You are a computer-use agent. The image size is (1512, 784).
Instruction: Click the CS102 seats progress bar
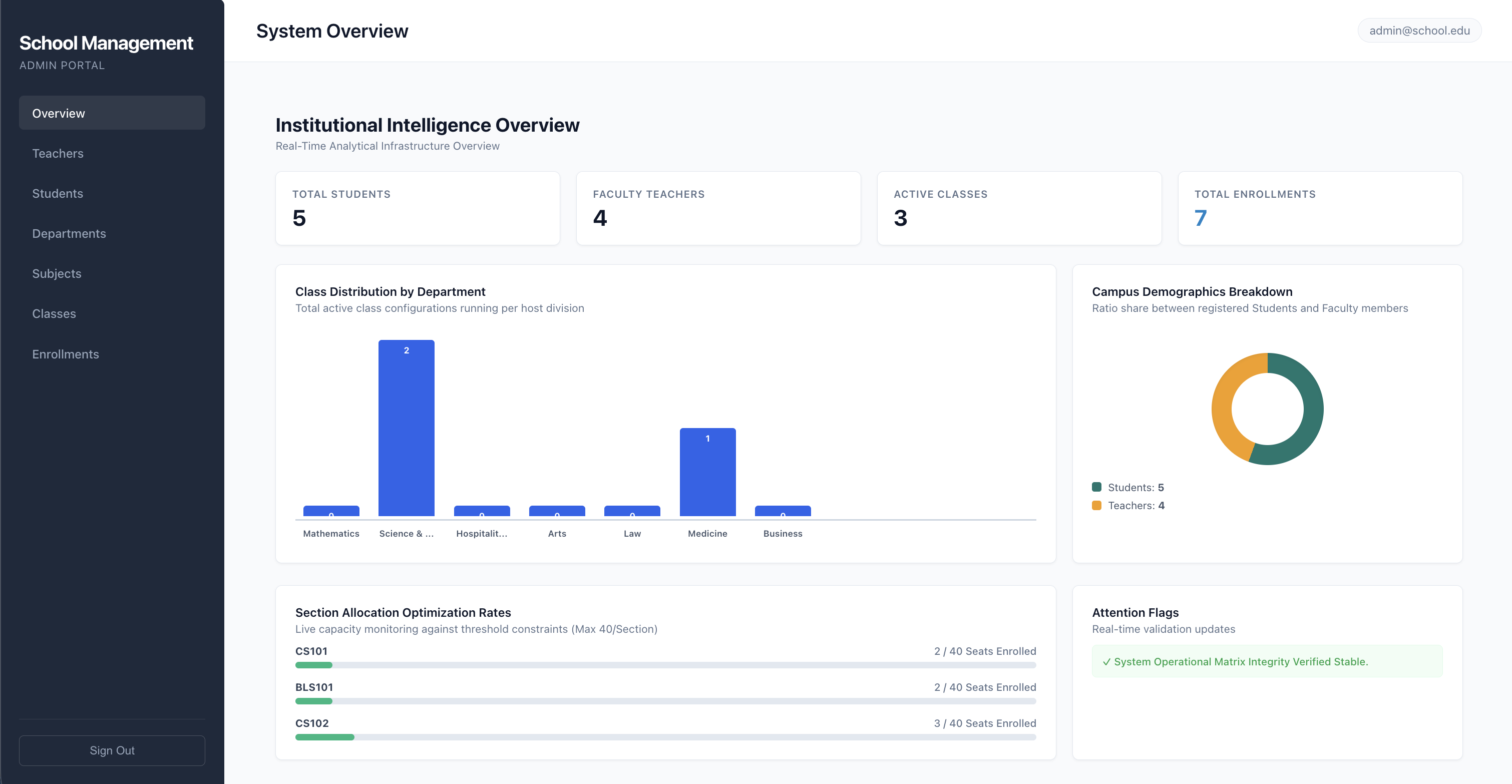[x=665, y=737]
